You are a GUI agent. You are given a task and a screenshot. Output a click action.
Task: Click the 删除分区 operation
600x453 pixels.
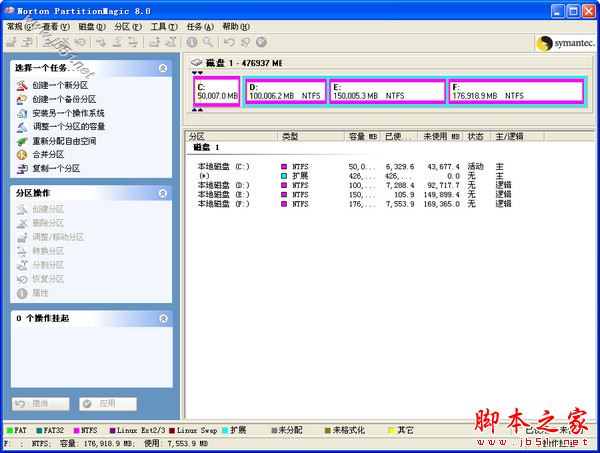40,223
